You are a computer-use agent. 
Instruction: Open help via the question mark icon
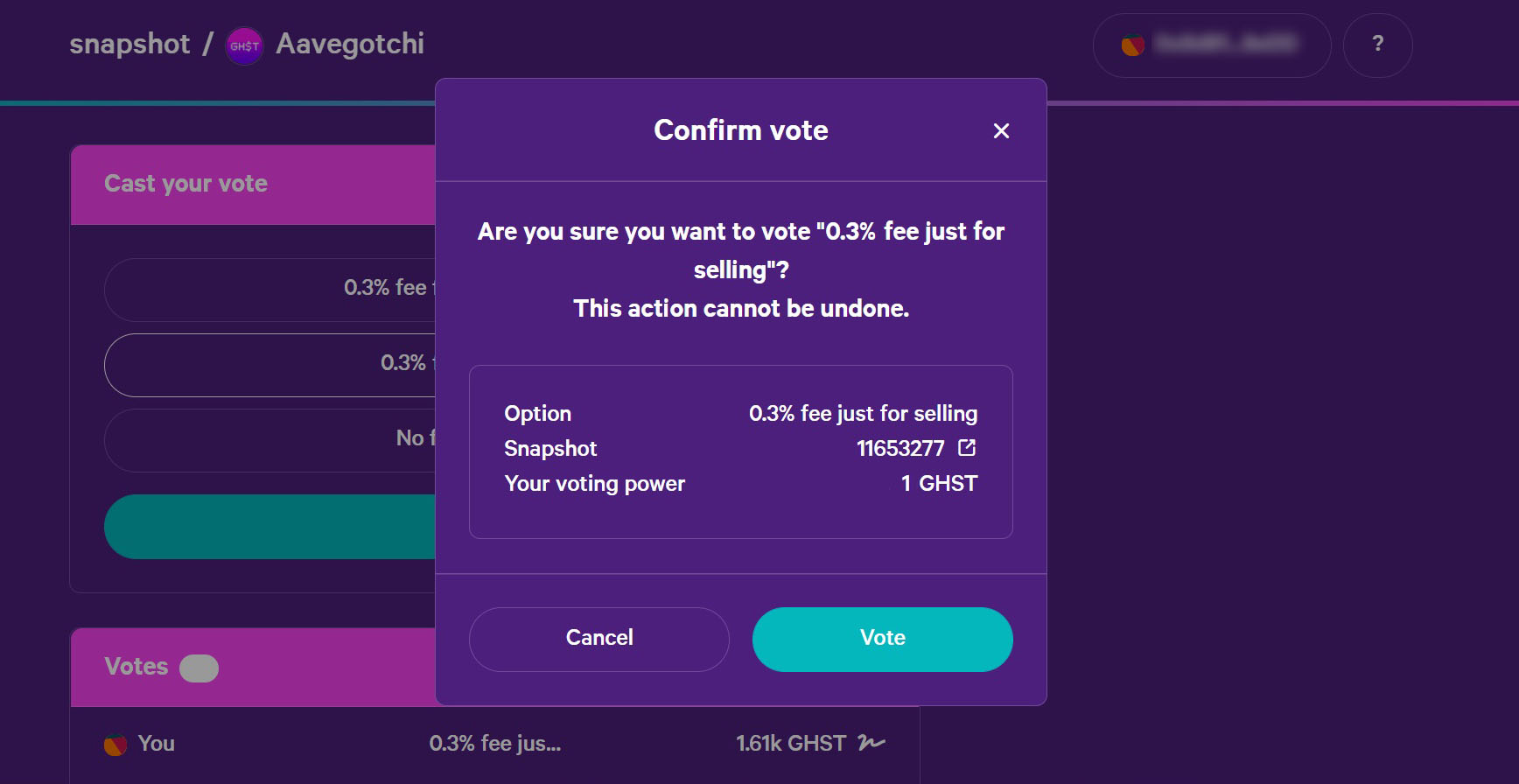coord(1378,44)
